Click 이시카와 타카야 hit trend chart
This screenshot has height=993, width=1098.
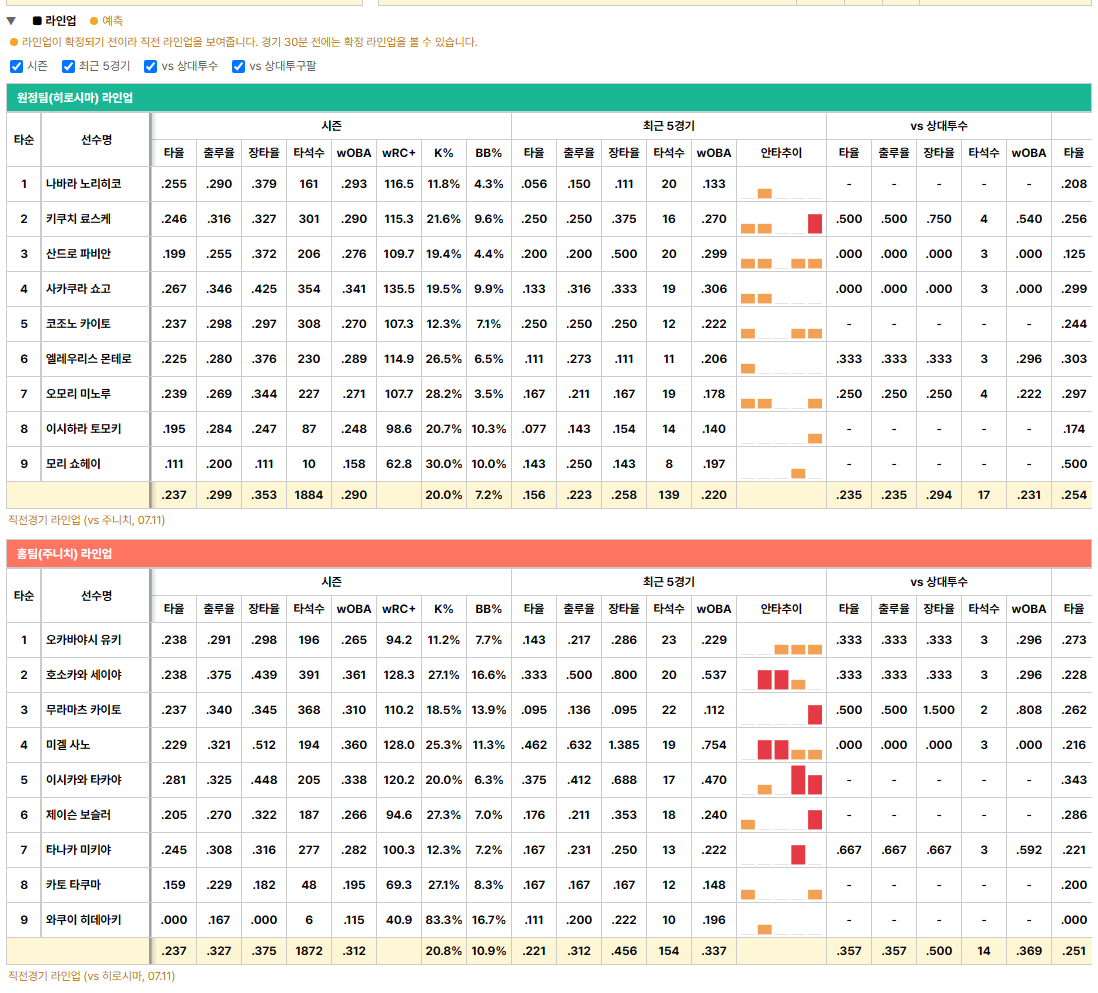click(x=781, y=779)
